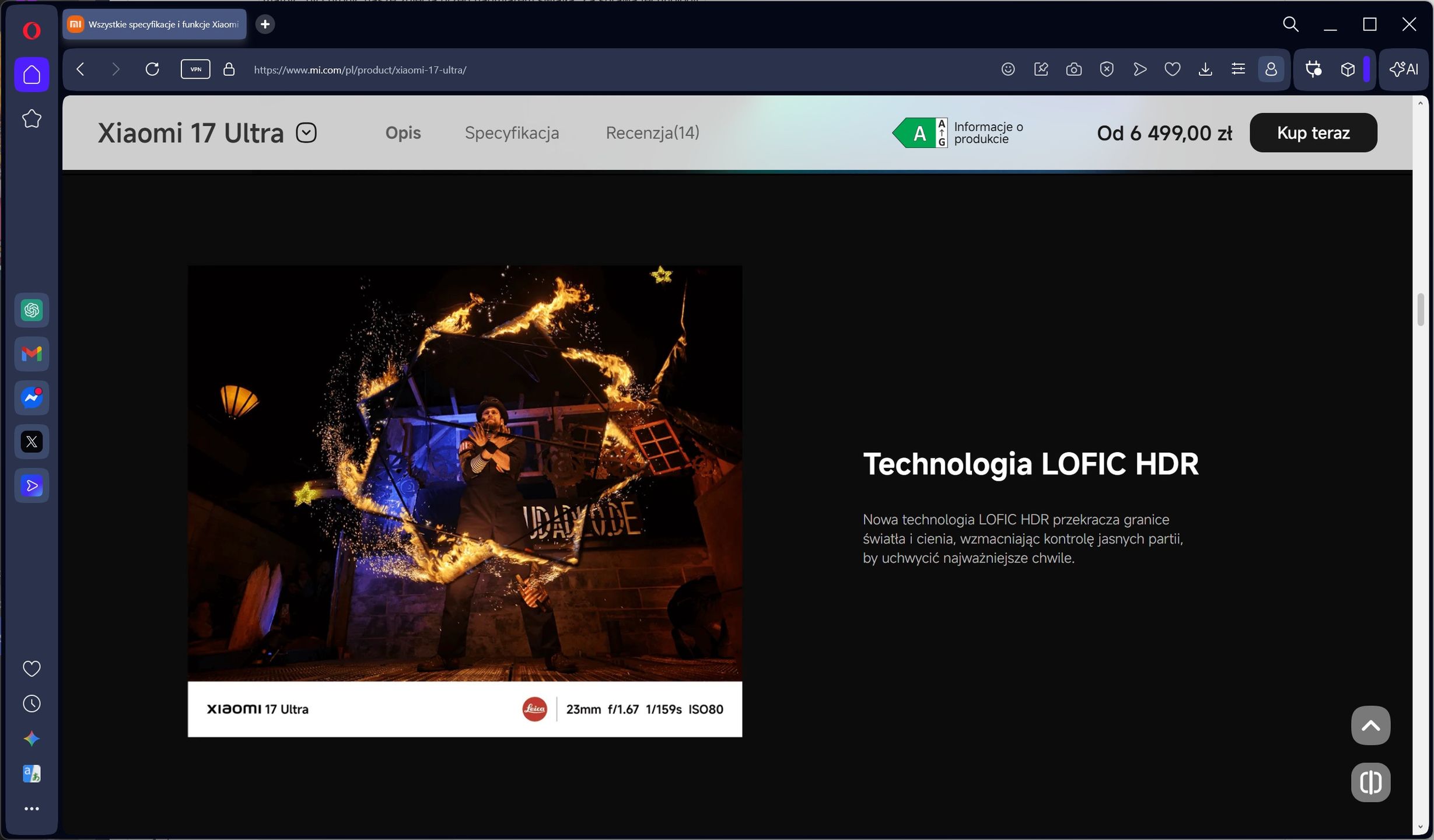Open the profile account icon
Image resolution: width=1434 pixels, height=840 pixels.
(1271, 69)
